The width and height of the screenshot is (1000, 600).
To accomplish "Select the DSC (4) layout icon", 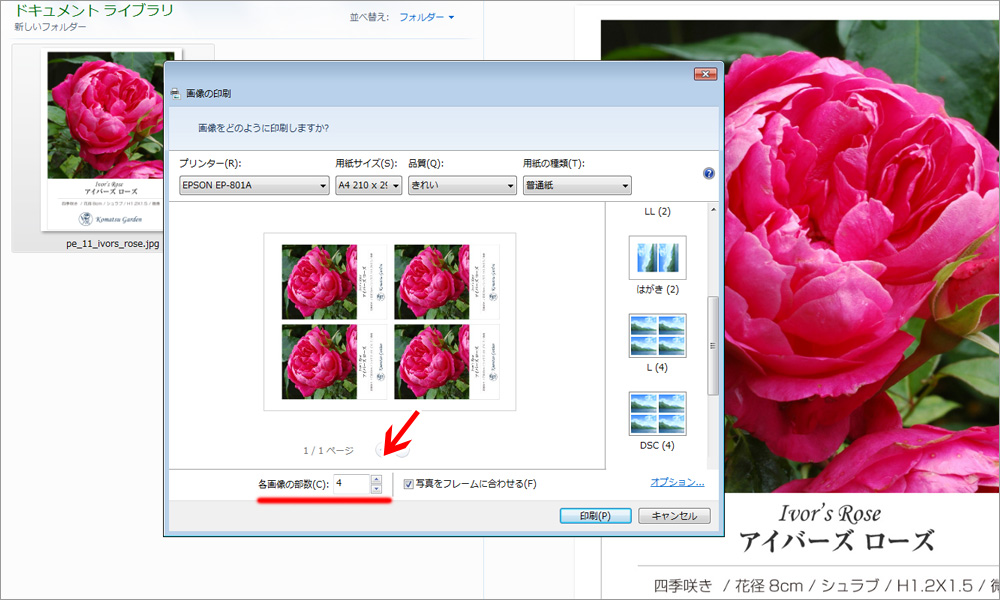I will [657, 413].
